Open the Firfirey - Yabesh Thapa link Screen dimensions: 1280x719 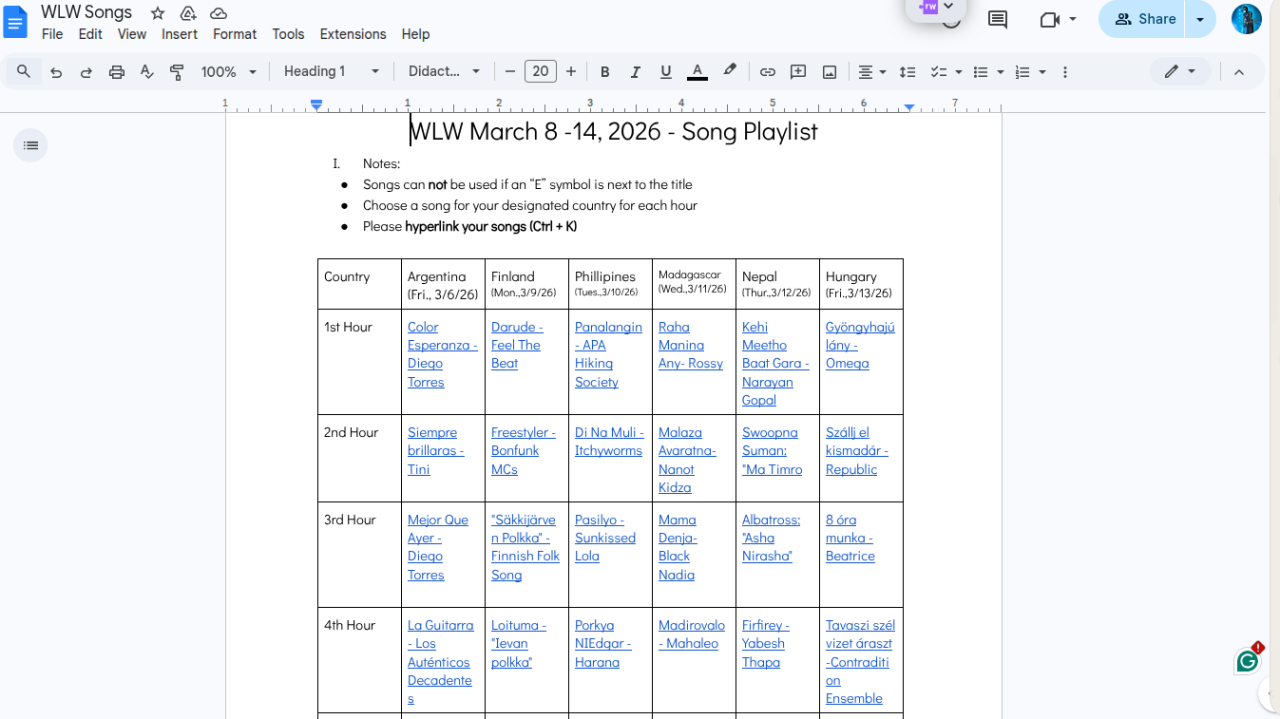[x=765, y=643]
